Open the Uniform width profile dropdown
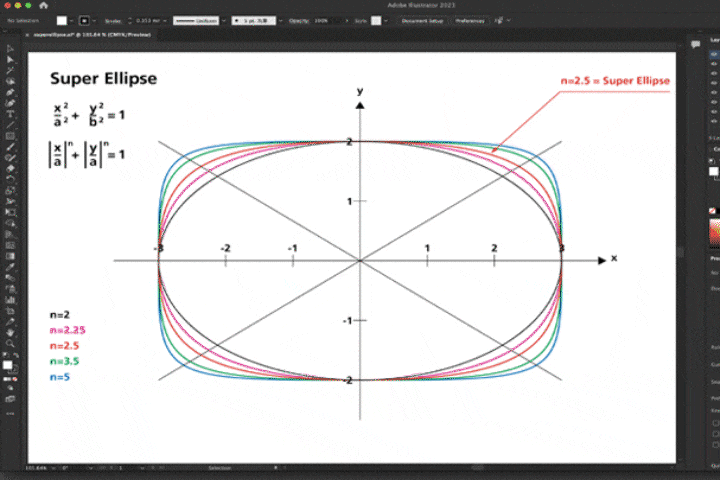 pyautogui.click(x=224, y=21)
